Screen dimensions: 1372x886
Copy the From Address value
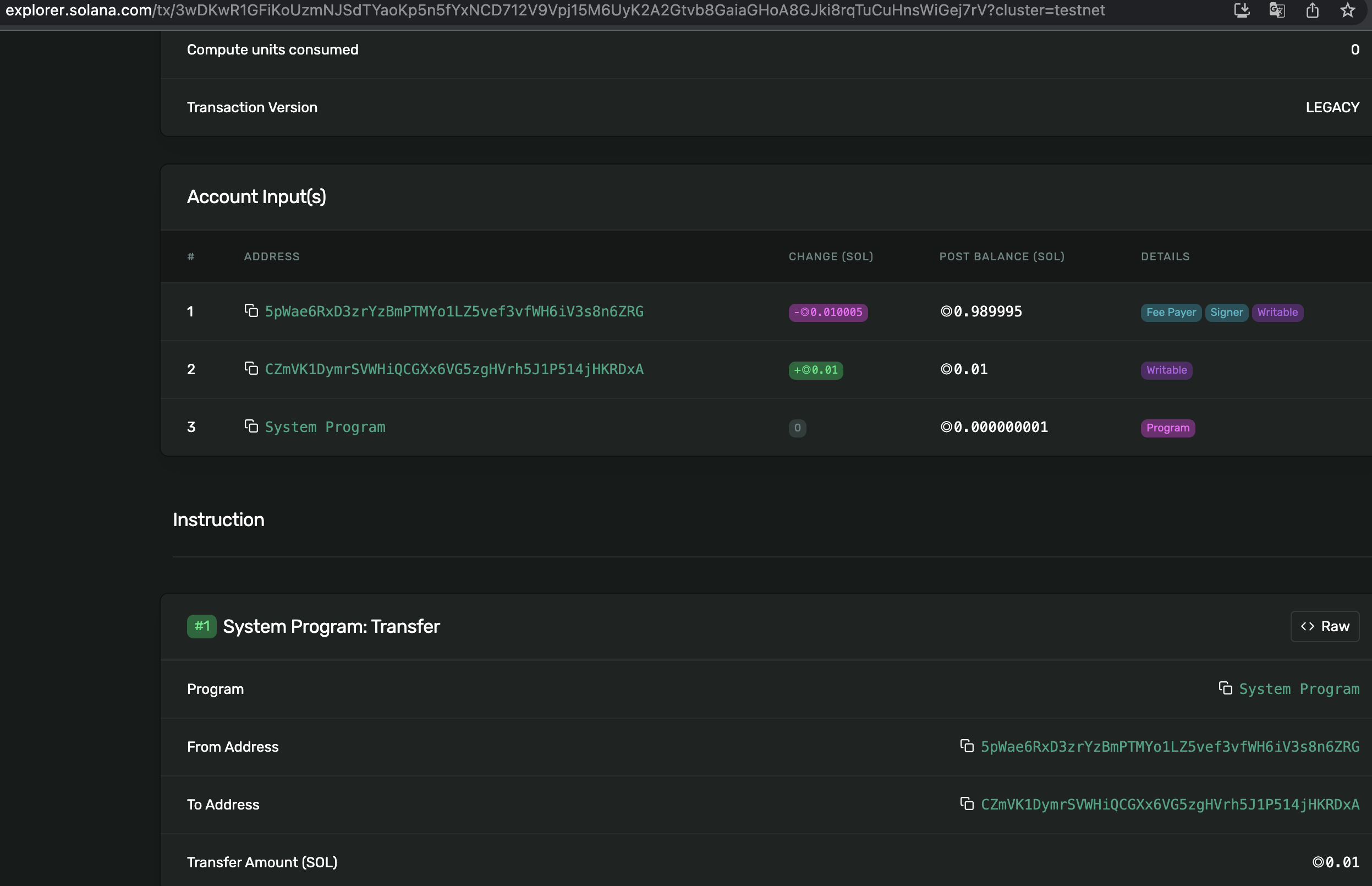967,746
